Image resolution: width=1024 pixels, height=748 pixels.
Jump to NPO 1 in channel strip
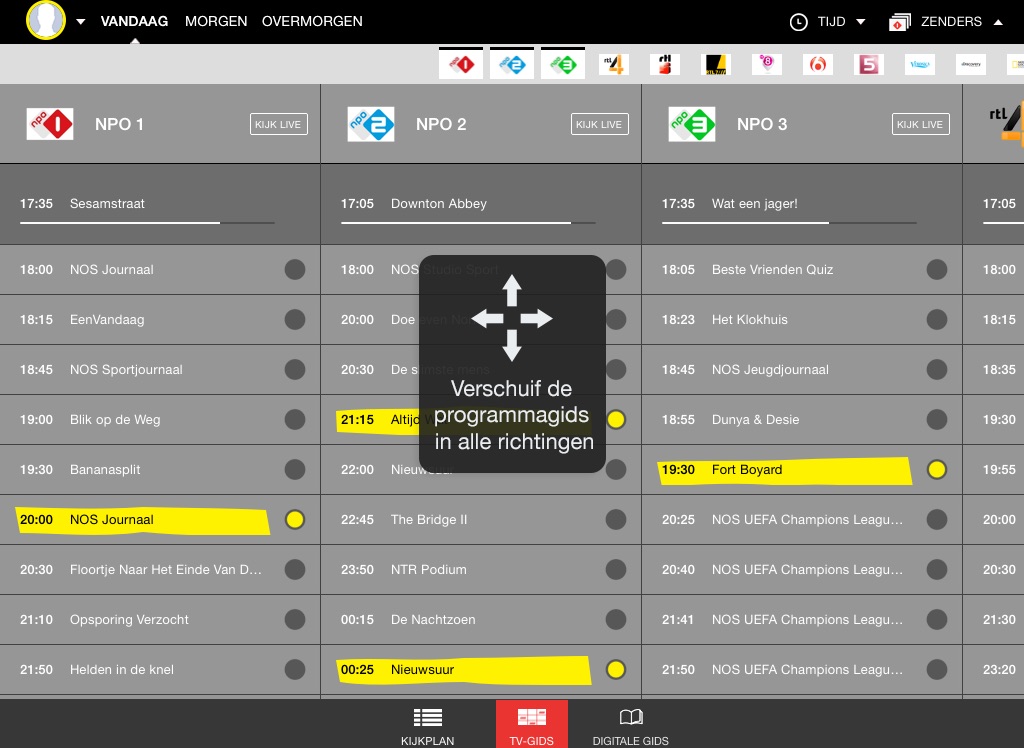pos(461,64)
